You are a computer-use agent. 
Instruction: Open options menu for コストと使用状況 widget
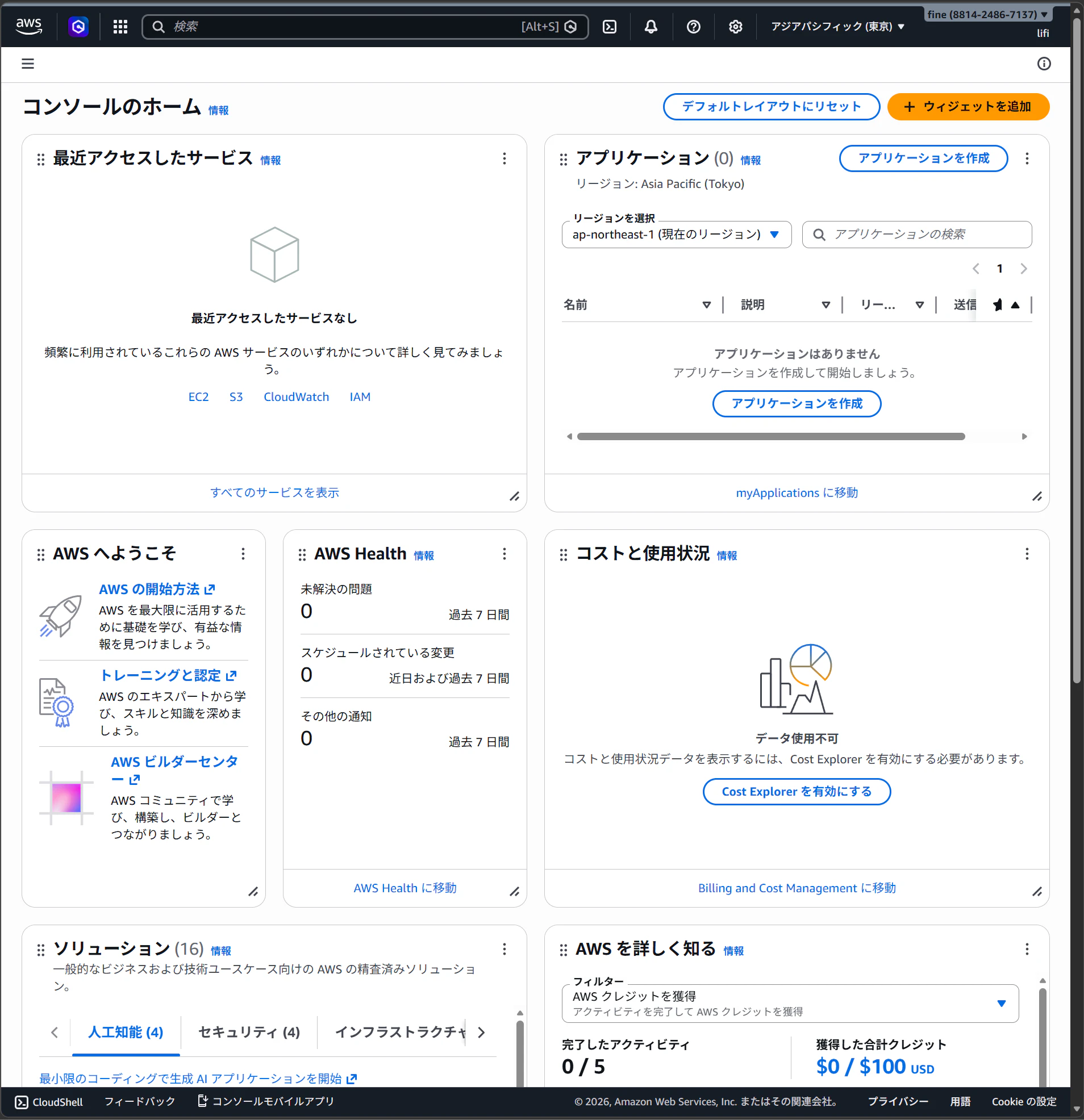(1027, 554)
